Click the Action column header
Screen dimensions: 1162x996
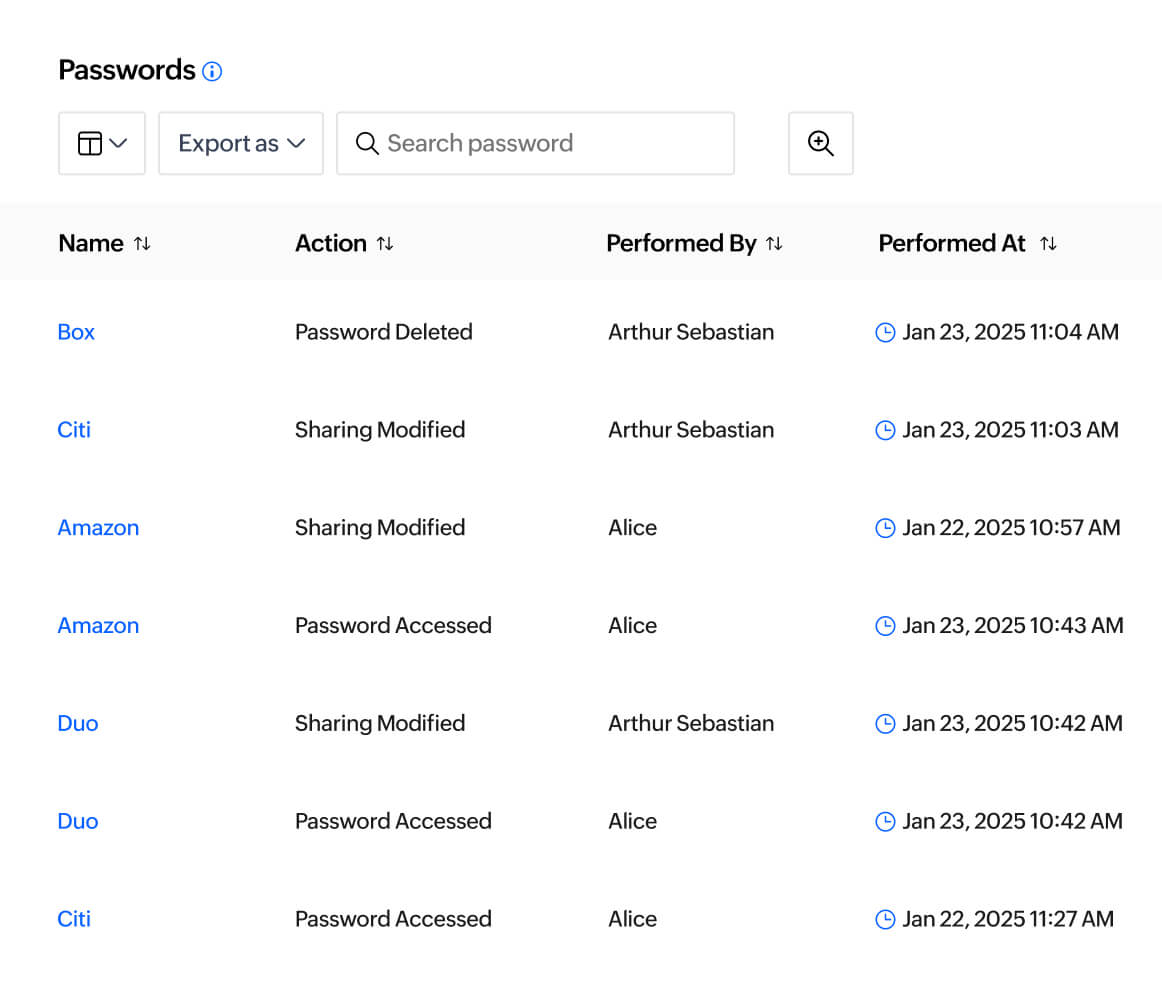pos(331,243)
